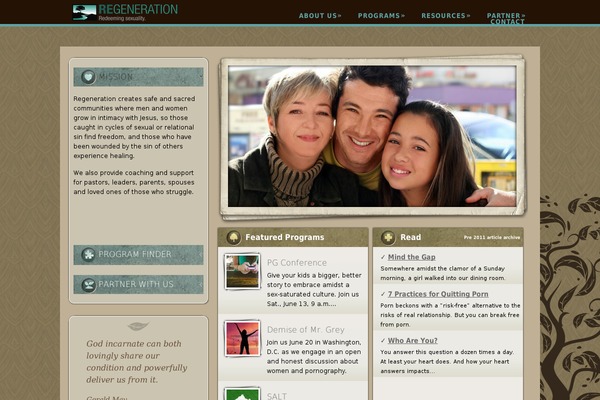Read the Mind the Gap article

tap(411, 257)
